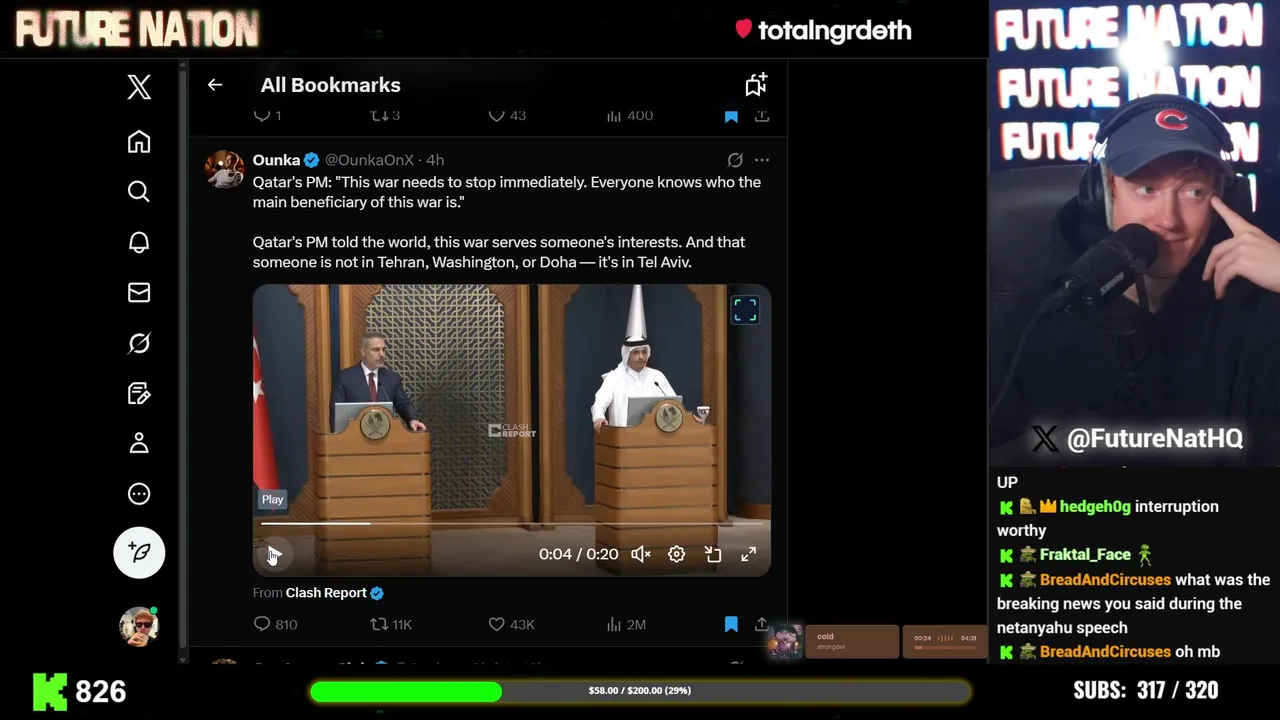Screen dimensions: 1280x720
Task: Open the account avatar menu in sidebar
Action: tap(139, 626)
